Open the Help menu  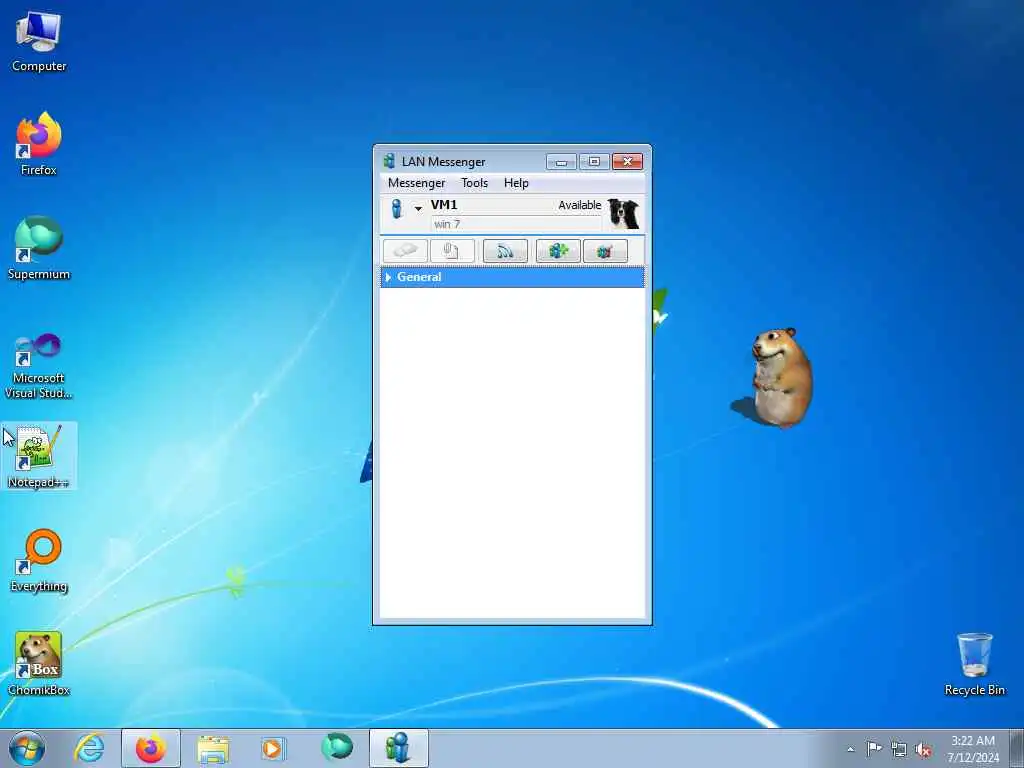tap(516, 183)
